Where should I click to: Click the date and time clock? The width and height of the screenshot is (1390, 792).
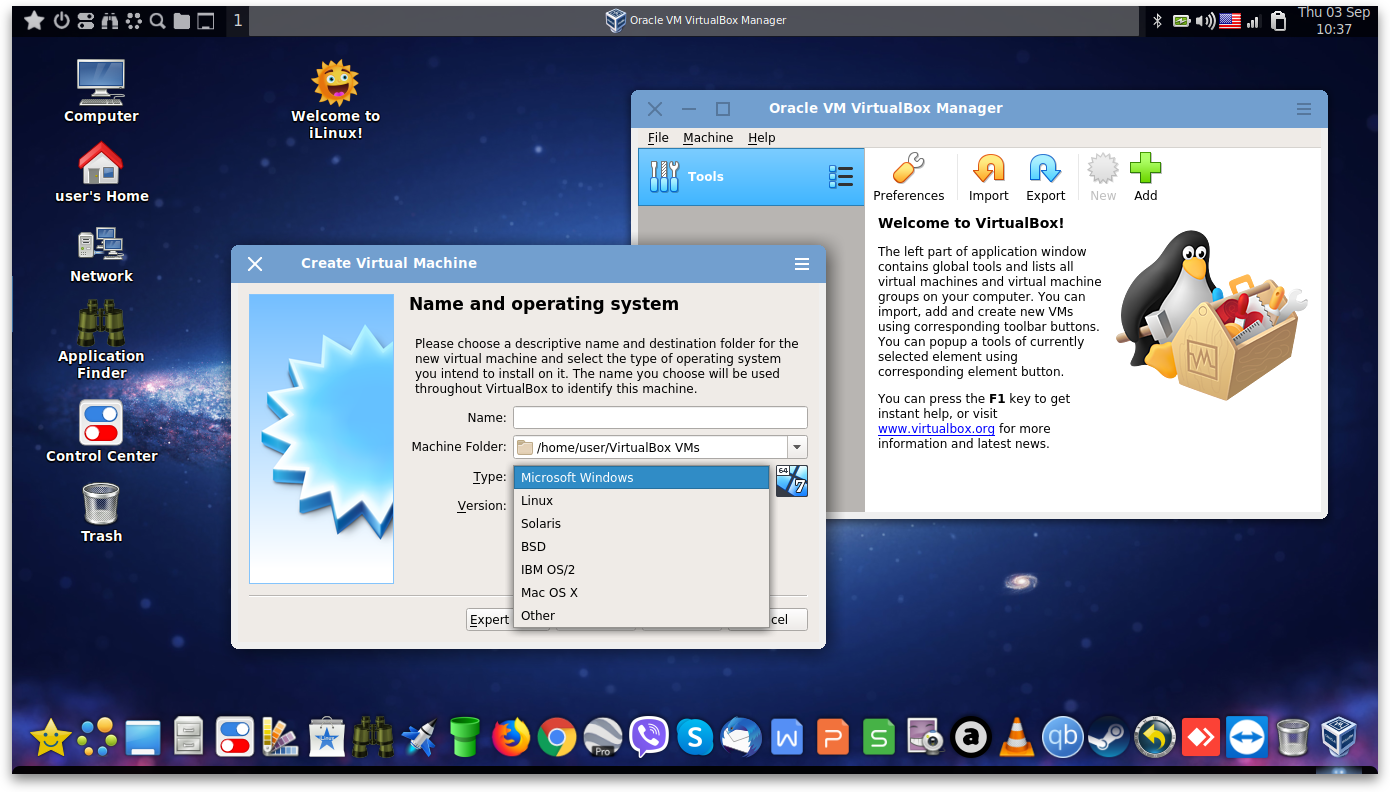(x=1334, y=21)
